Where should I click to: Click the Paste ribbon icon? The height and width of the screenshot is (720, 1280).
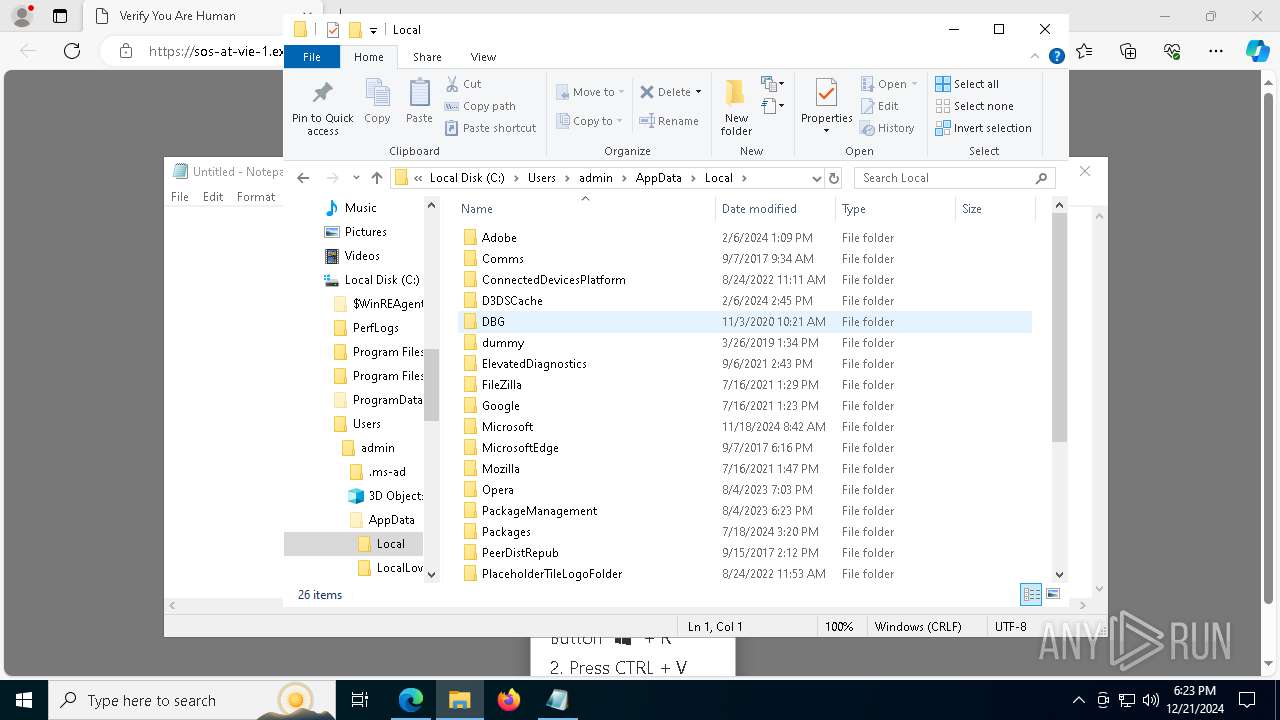(419, 101)
